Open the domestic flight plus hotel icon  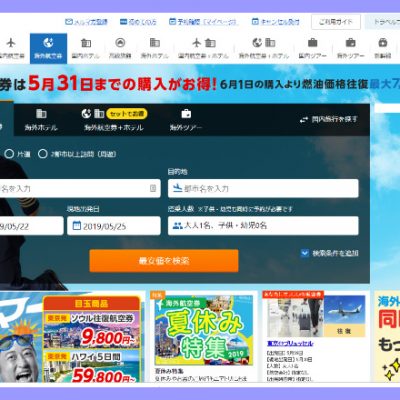point(204,43)
